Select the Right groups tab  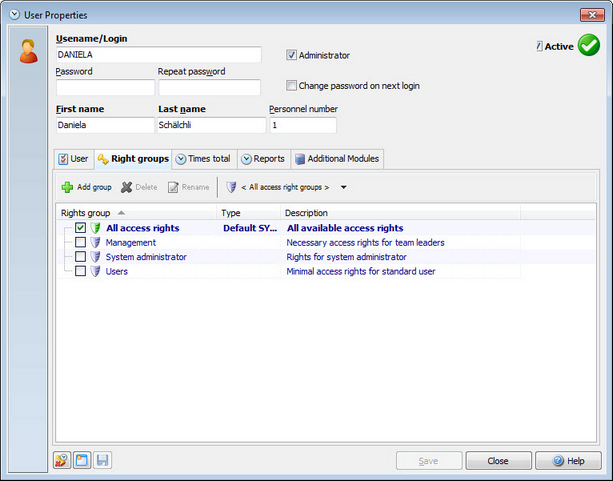(x=133, y=159)
